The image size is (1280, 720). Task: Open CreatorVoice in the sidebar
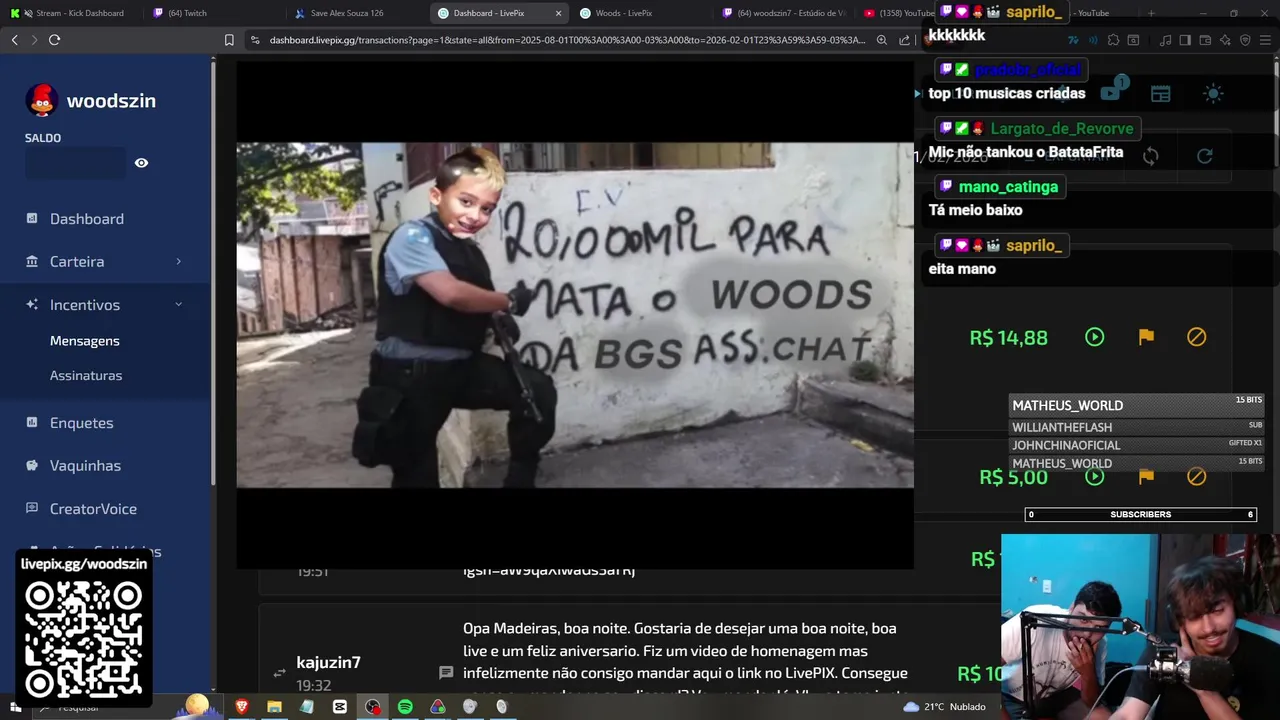[94, 509]
